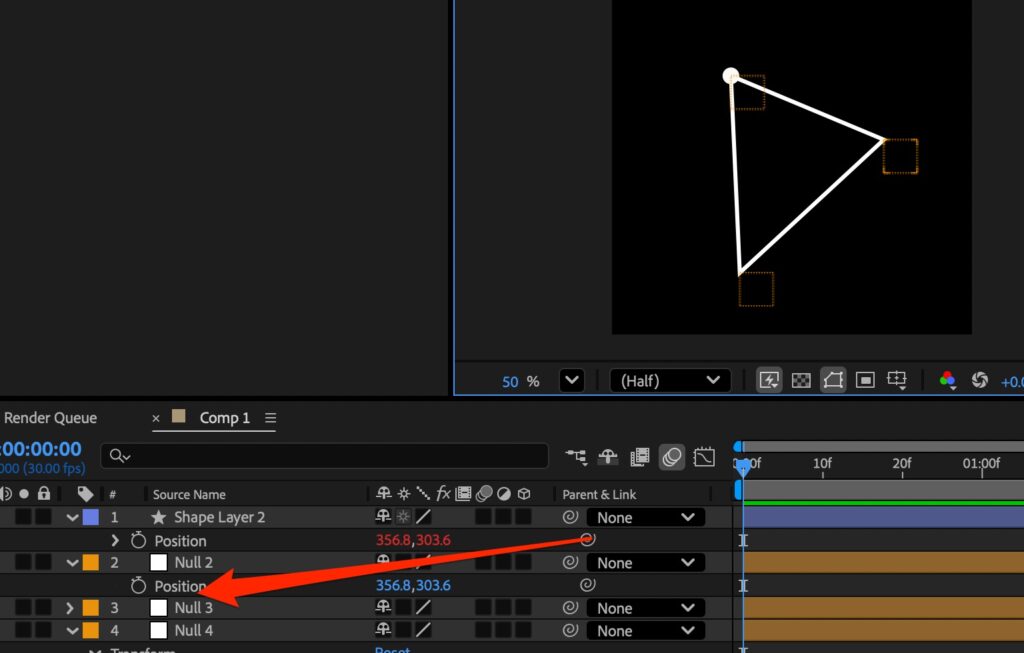Image resolution: width=1024 pixels, height=653 pixels.
Task: Toggle the Position stopwatch under Null 2
Action: 139,586
